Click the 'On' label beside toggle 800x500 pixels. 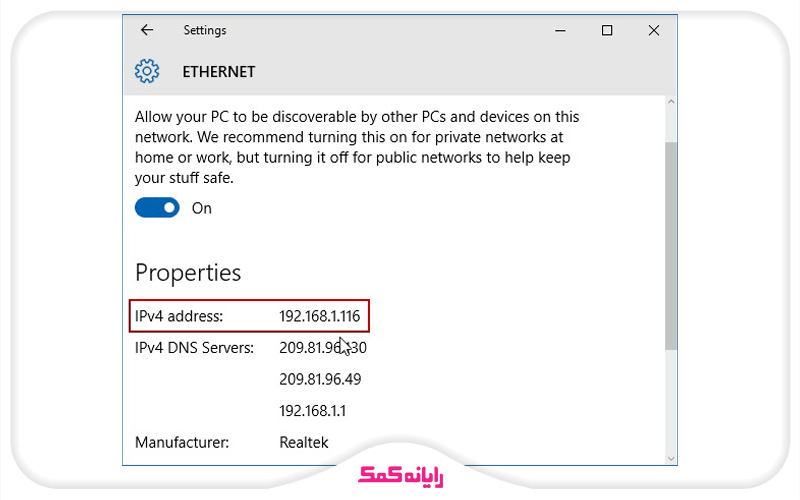202,208
